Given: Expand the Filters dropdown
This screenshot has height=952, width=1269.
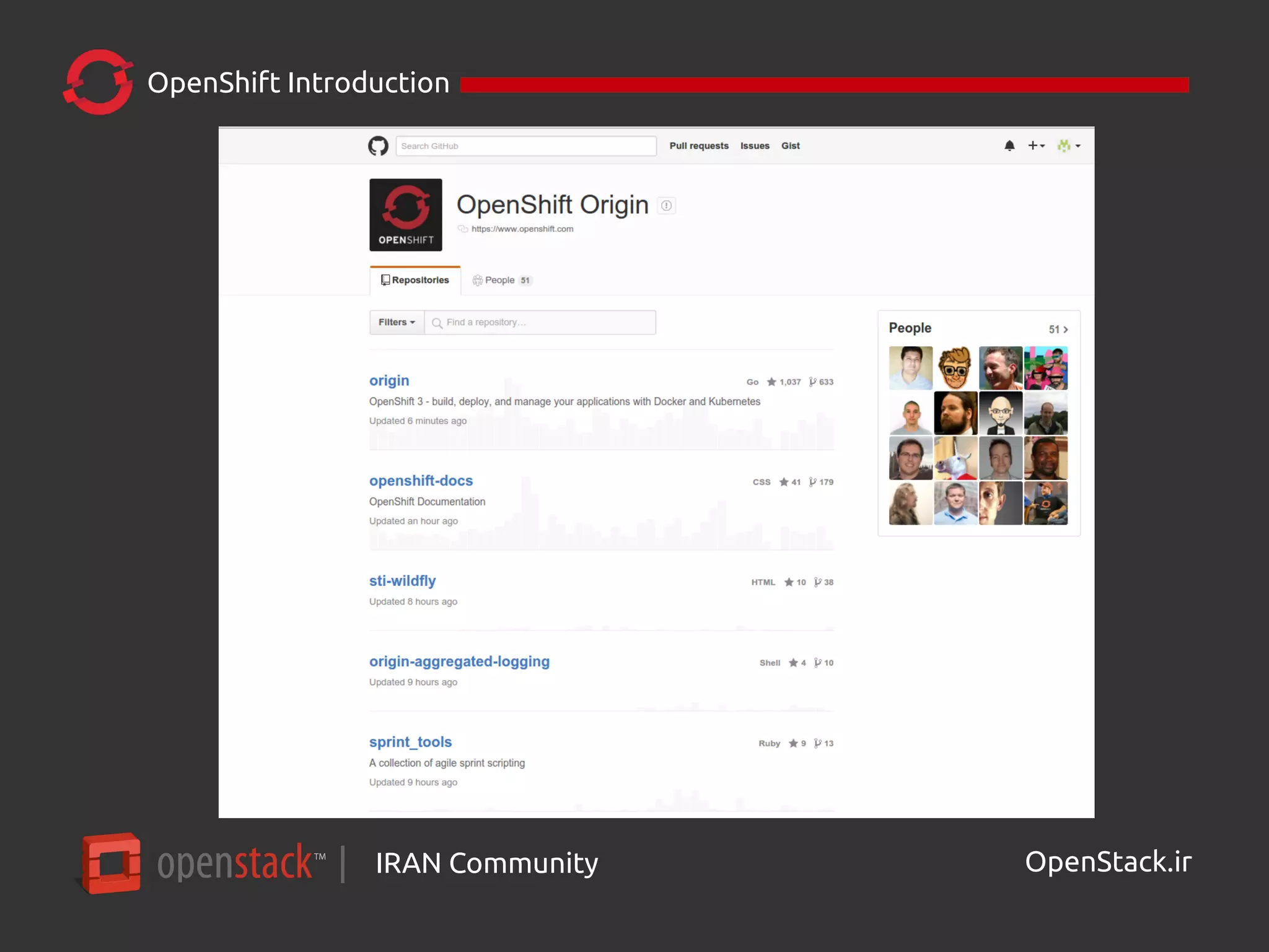Looking at the screenshot, I should pyautogui.click(x=397, y=322).
